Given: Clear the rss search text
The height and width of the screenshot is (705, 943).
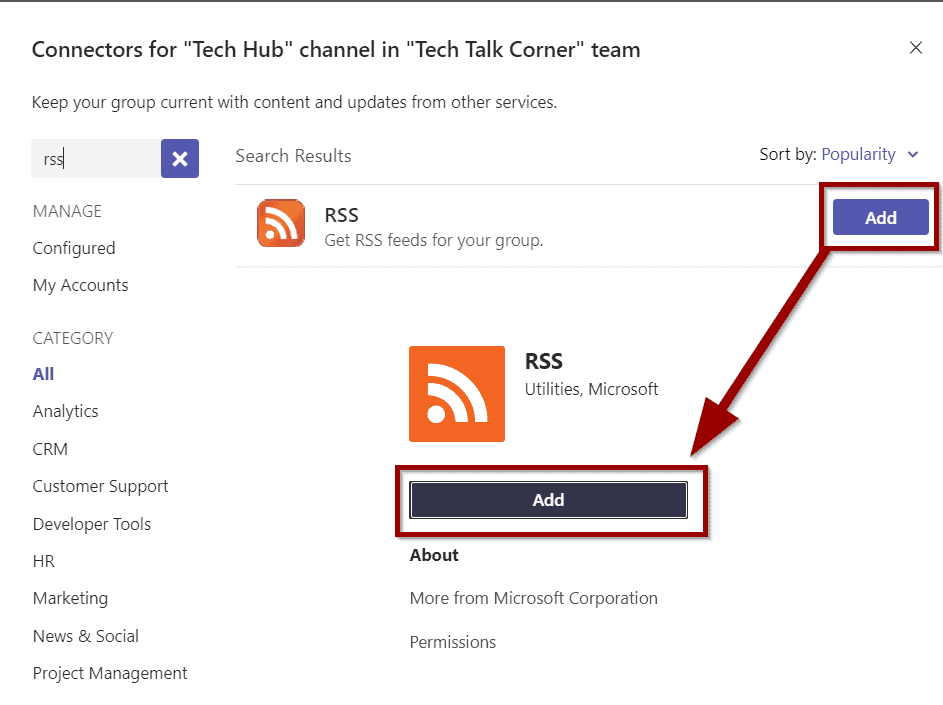Looking at the screenshot, I should click(180, 159).
